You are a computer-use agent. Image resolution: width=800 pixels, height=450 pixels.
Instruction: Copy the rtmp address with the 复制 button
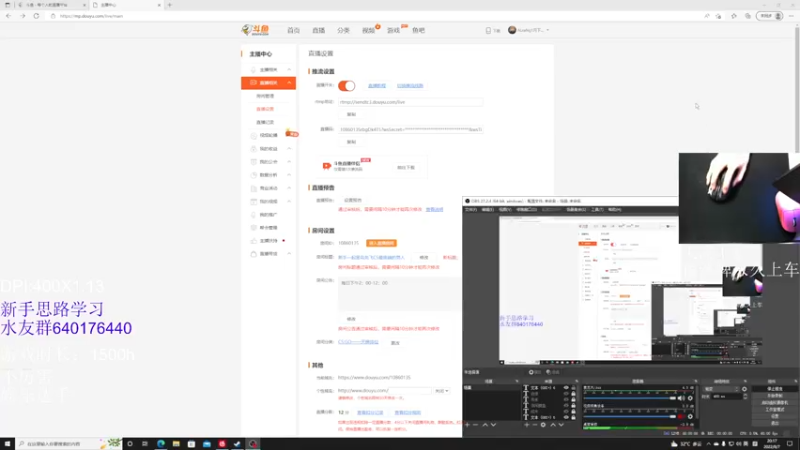351,114
